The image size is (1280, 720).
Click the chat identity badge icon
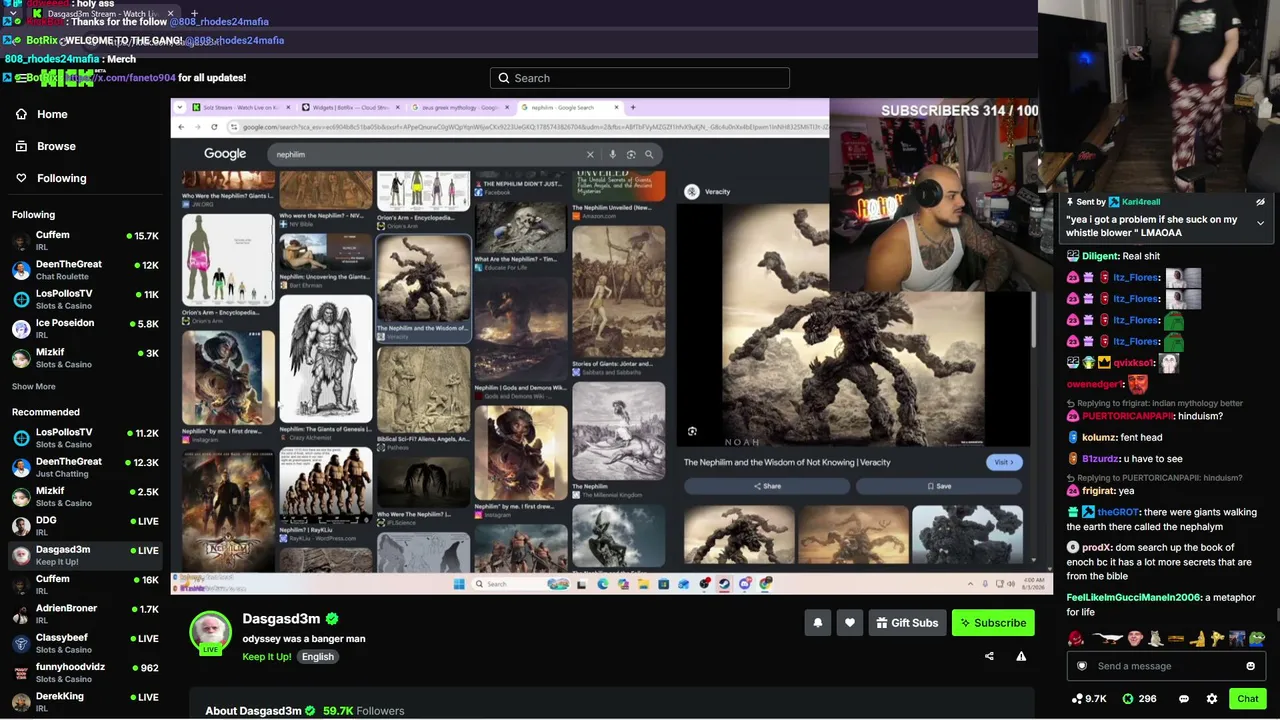[x=1081, y=666]
